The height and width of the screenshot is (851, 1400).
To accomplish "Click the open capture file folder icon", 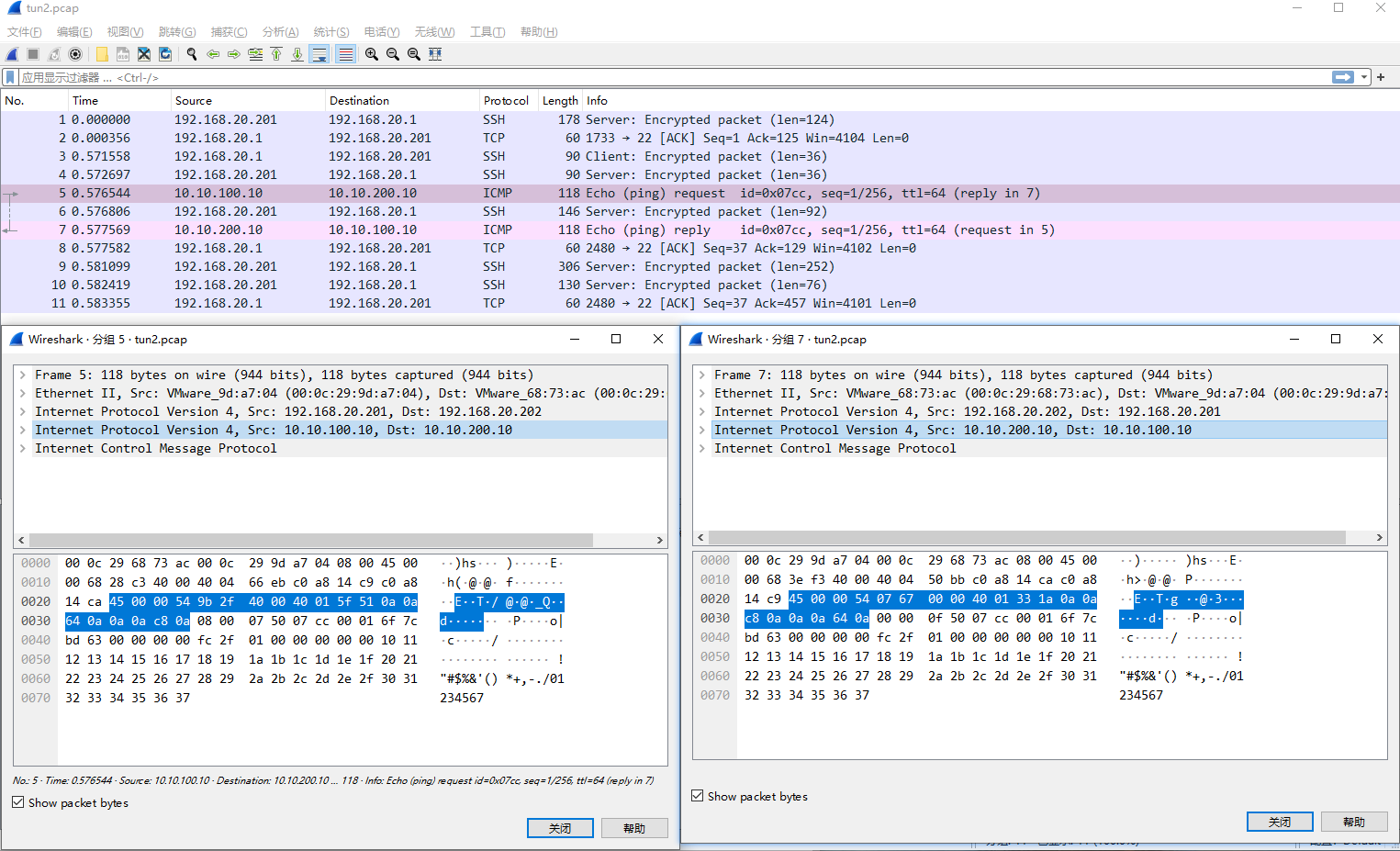I will click(102, 54).
